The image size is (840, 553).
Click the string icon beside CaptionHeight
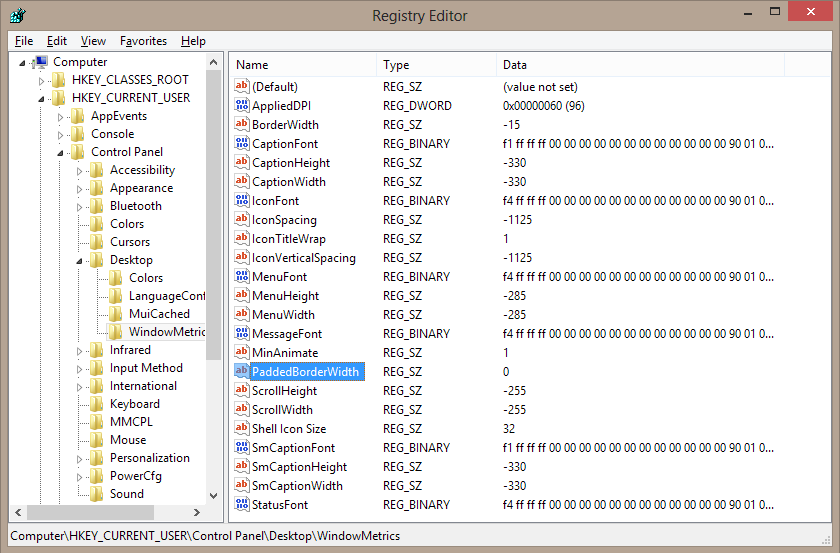(242, 162)
